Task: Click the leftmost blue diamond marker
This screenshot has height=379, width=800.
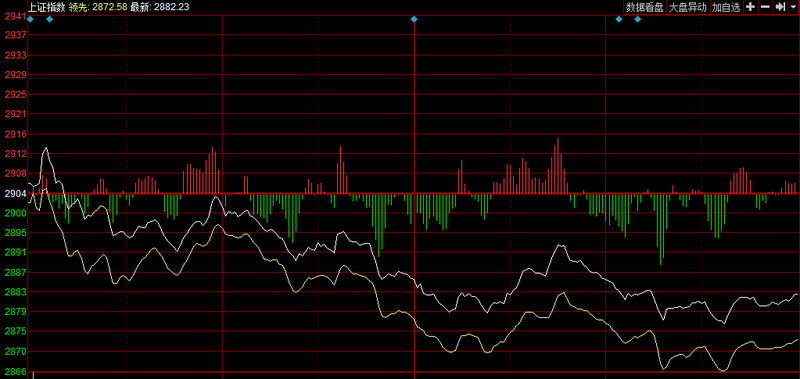Action: point(30,19)
